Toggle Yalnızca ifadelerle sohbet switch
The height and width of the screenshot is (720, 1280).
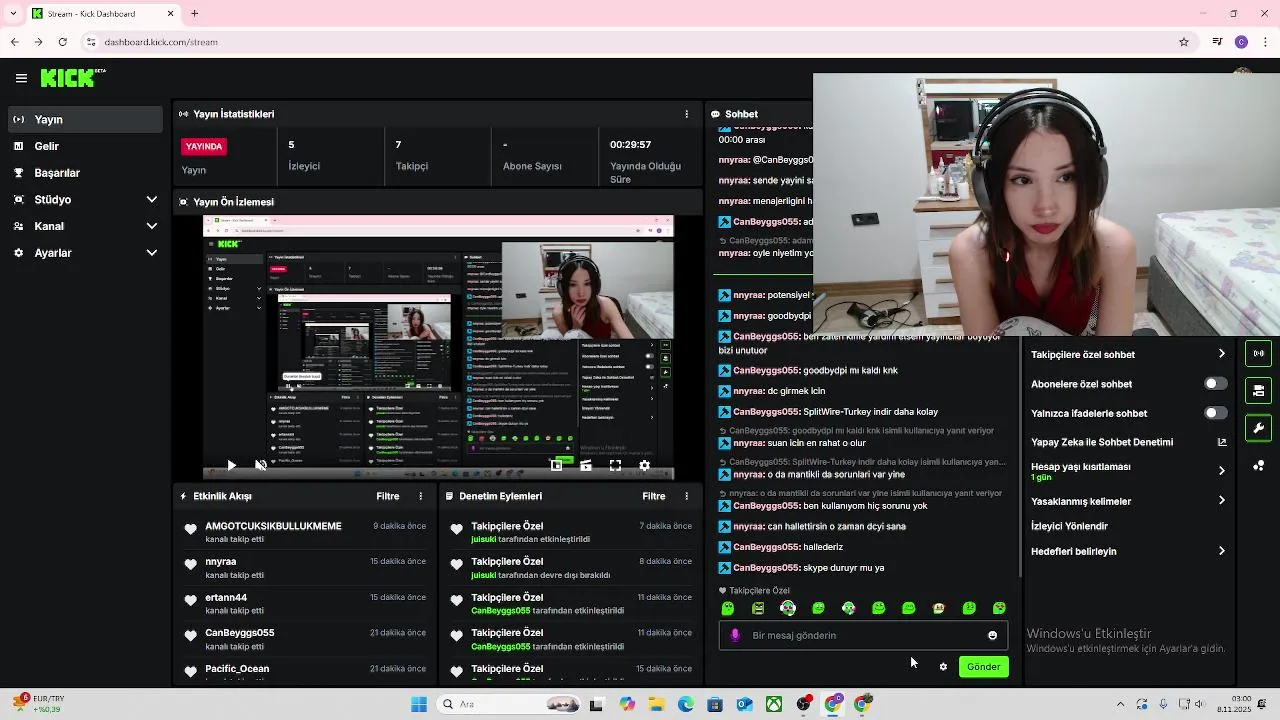point(1215,413)
